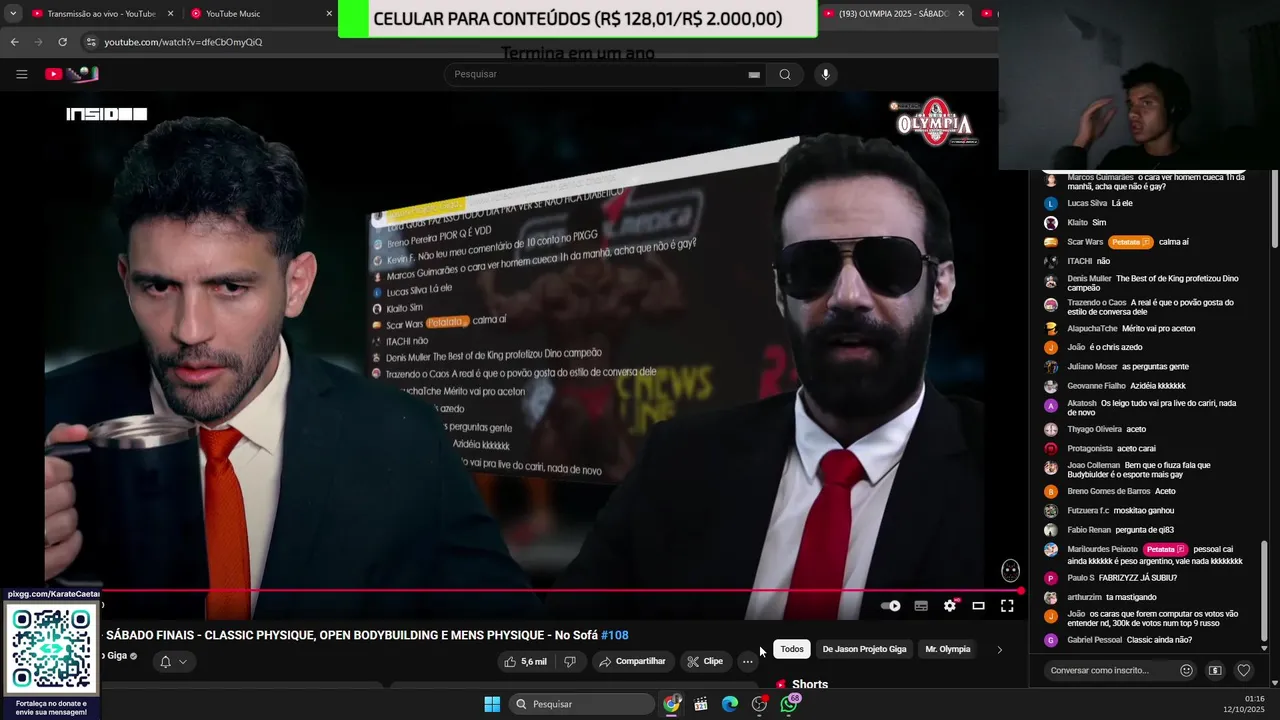
Task: Toggle autoplay switch in the player
Action: [x=891, y=605]
